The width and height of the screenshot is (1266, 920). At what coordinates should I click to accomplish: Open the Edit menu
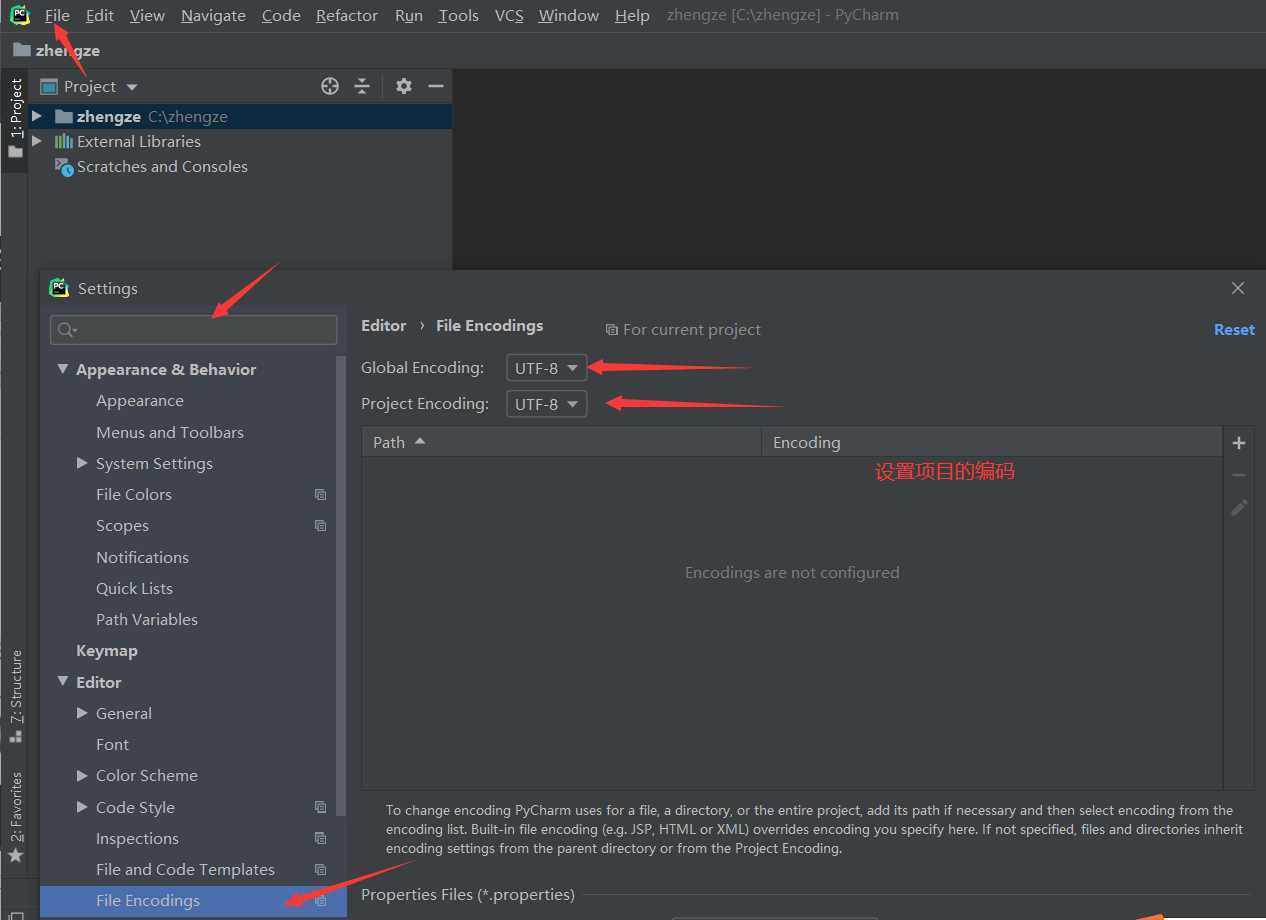(99, 15)
